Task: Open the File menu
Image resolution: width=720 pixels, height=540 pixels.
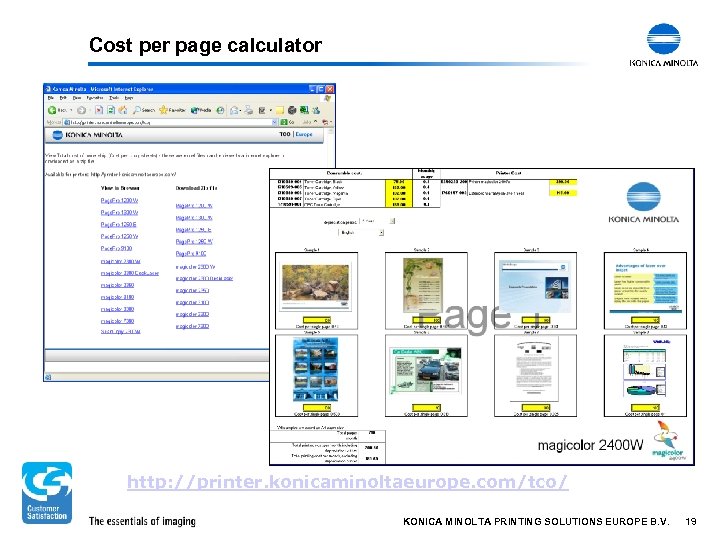Action: pyautogui.click(x=51, y=98)
